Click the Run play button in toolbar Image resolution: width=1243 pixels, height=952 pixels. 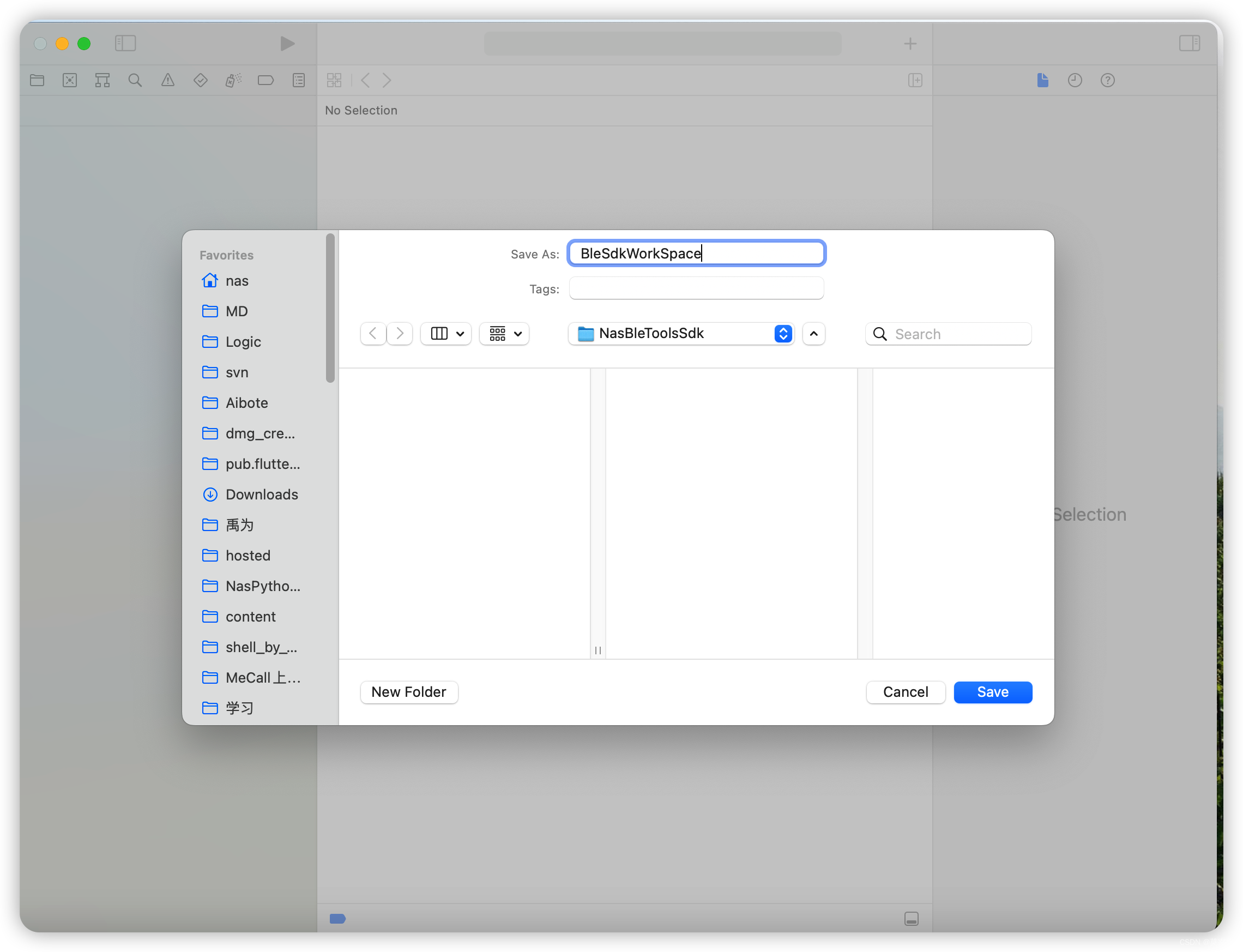point(287,44)
